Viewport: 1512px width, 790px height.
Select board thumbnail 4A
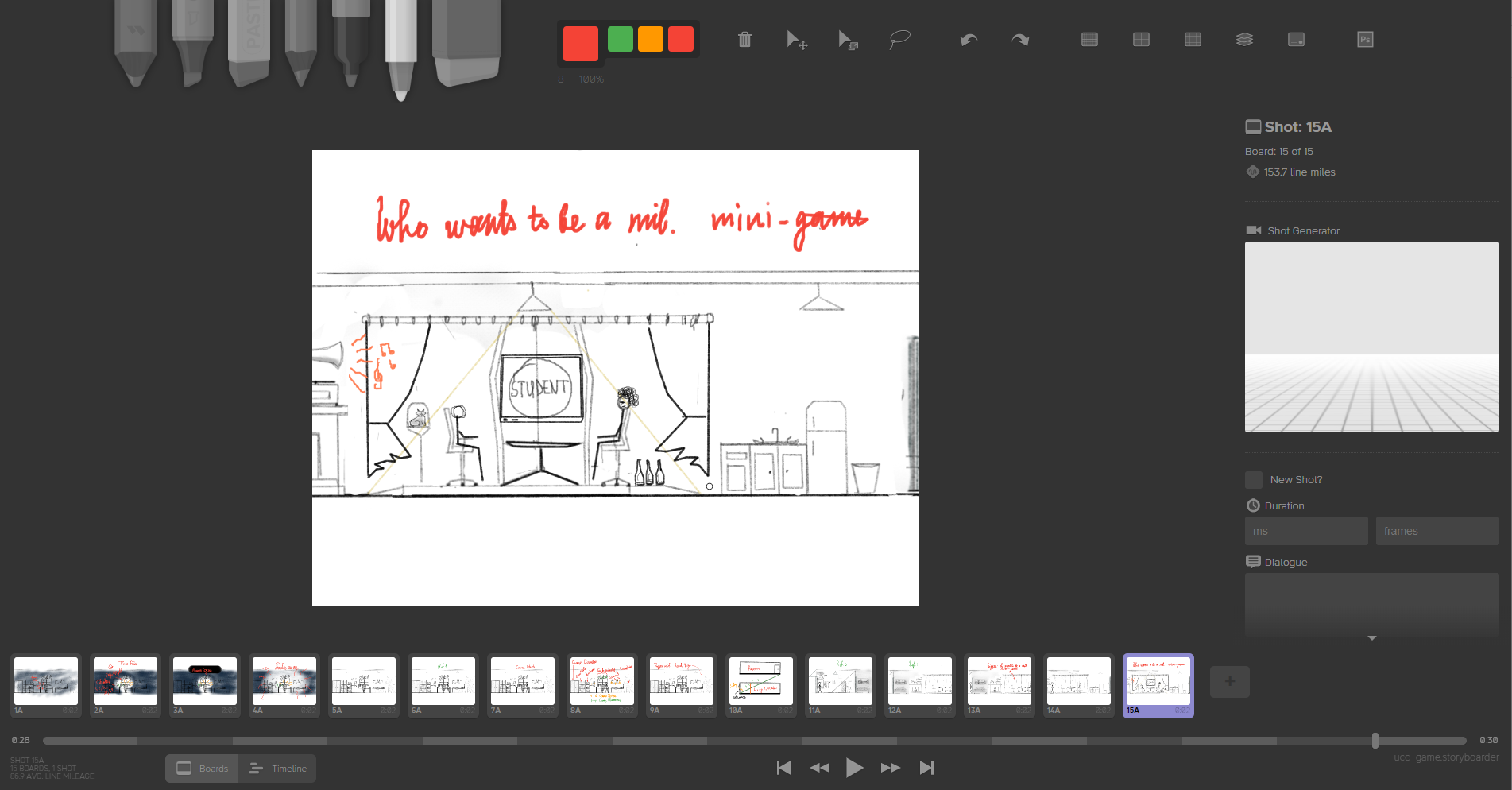pos(284,686)
